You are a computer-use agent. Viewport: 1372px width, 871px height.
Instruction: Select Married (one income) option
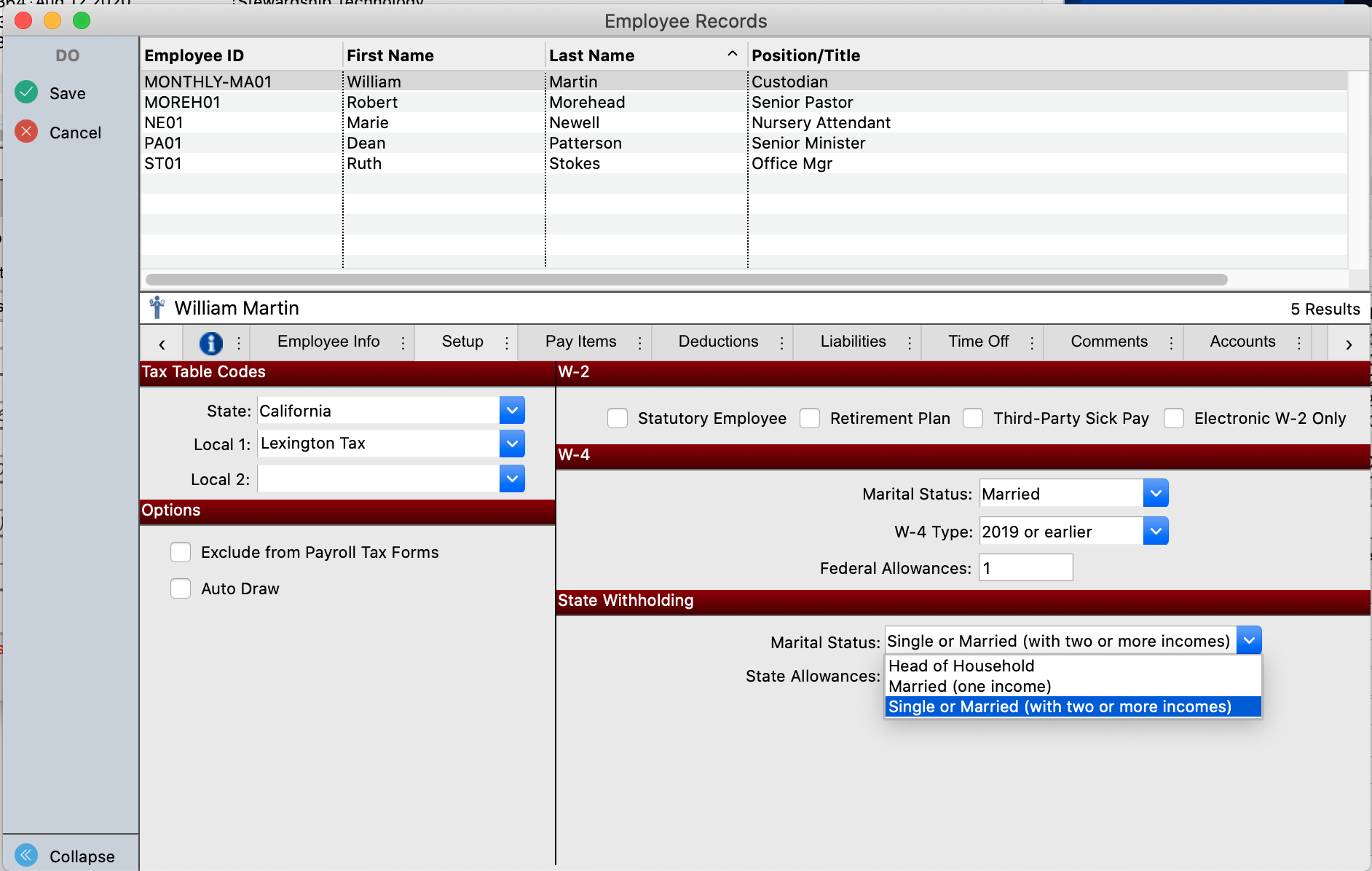click(x=969, y=686)
